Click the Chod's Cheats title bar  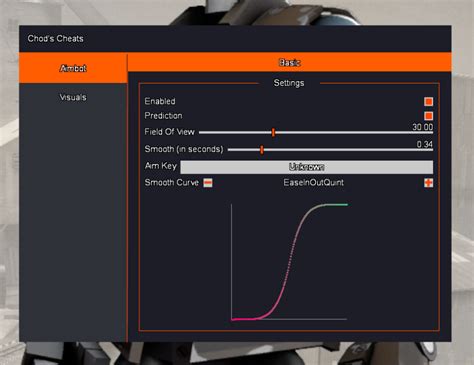click(x=235, y=39)
